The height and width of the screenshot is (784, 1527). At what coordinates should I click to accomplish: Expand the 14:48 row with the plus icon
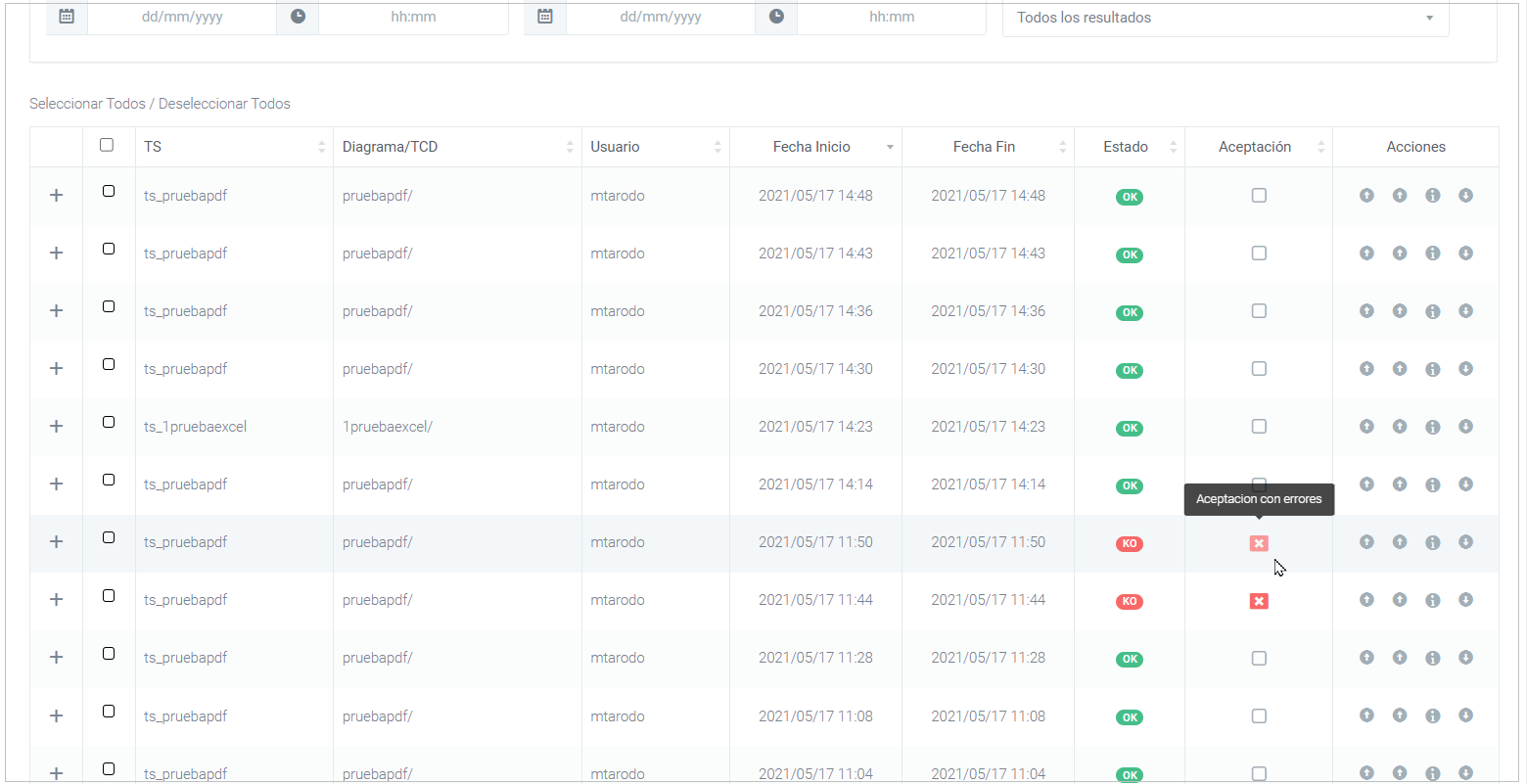tap(57, 196)
